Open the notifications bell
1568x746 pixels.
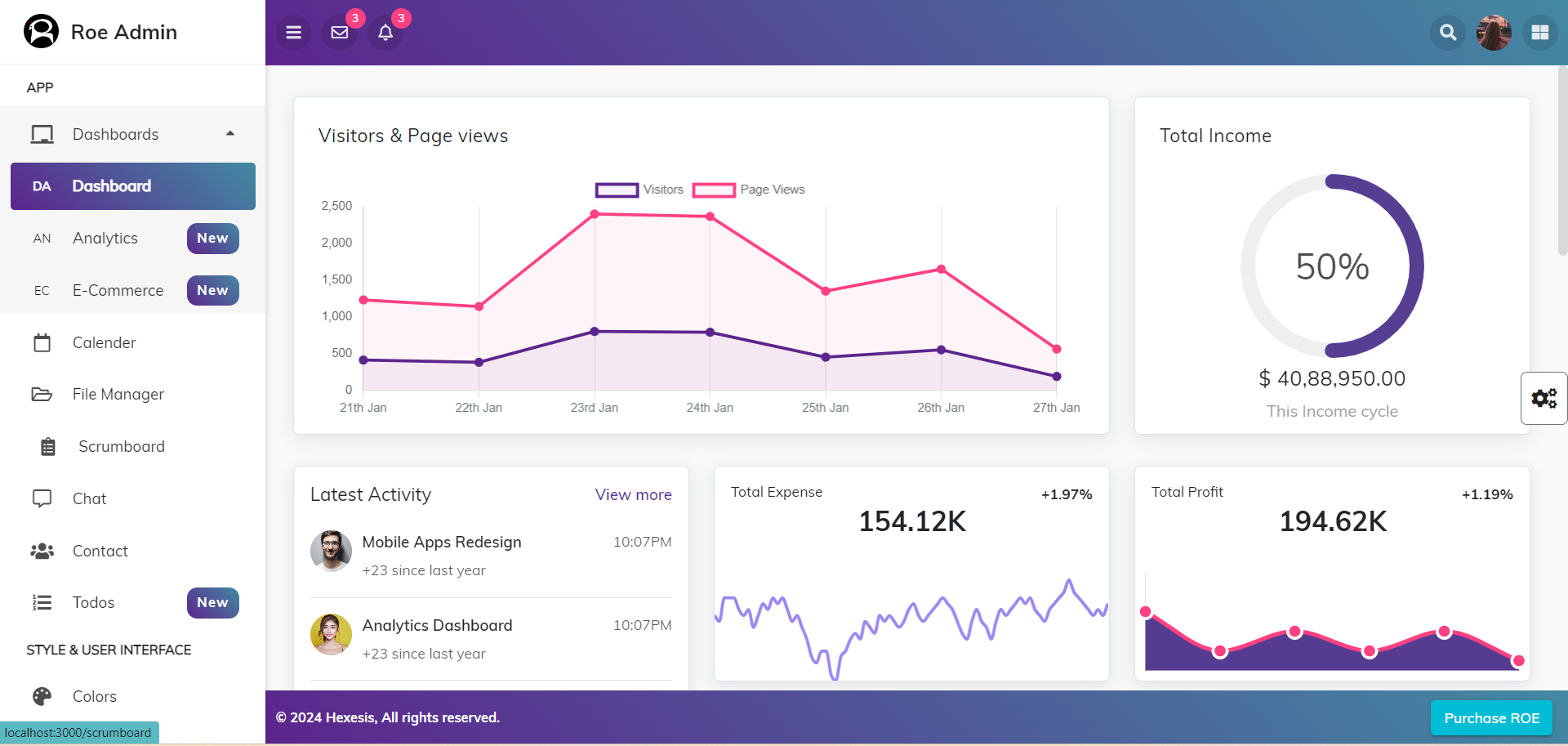[x=385, y=33]
